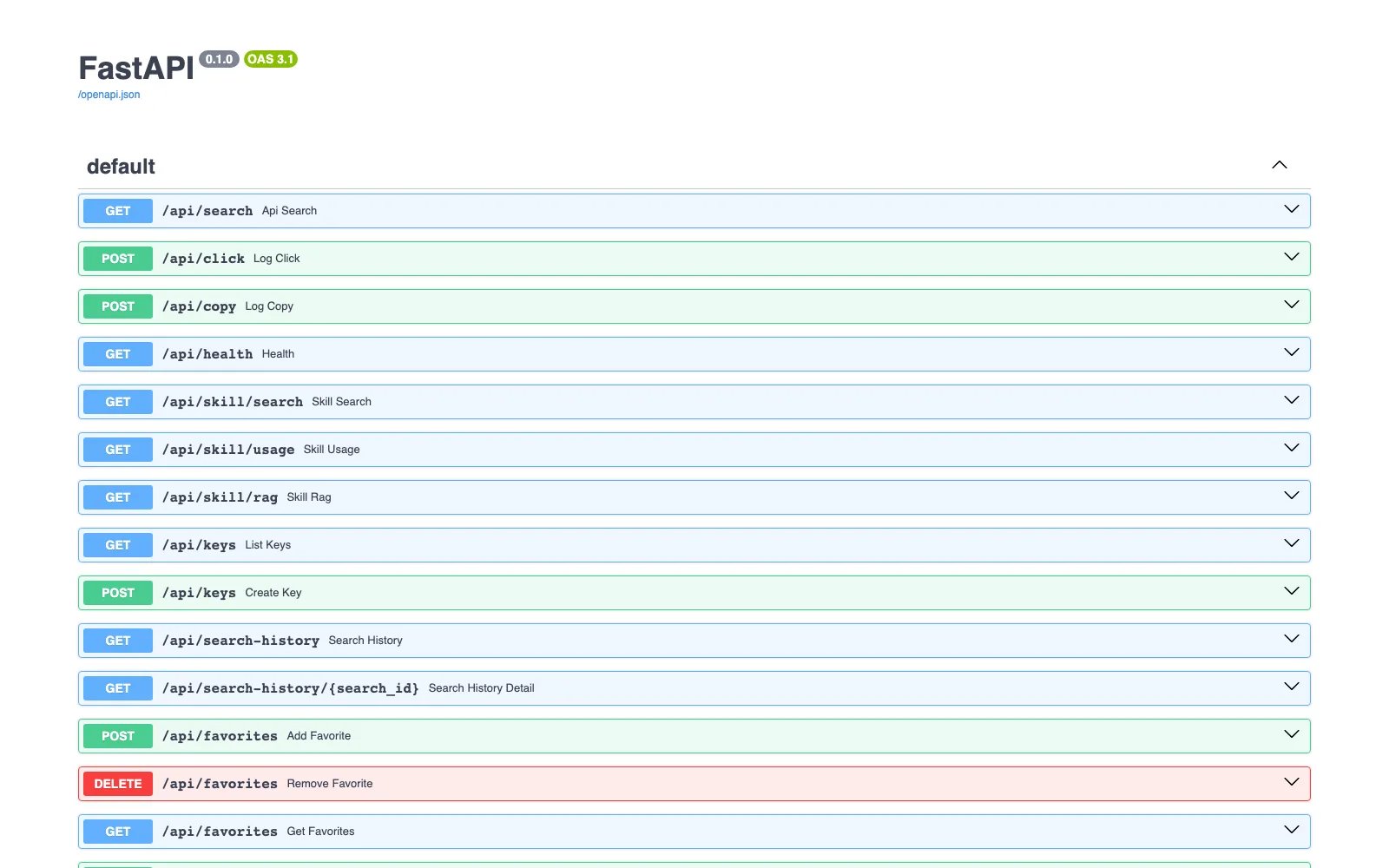Click the GET badge beside Get Favorites
This screenshot has height=868, width=1389.
(118, 832)
